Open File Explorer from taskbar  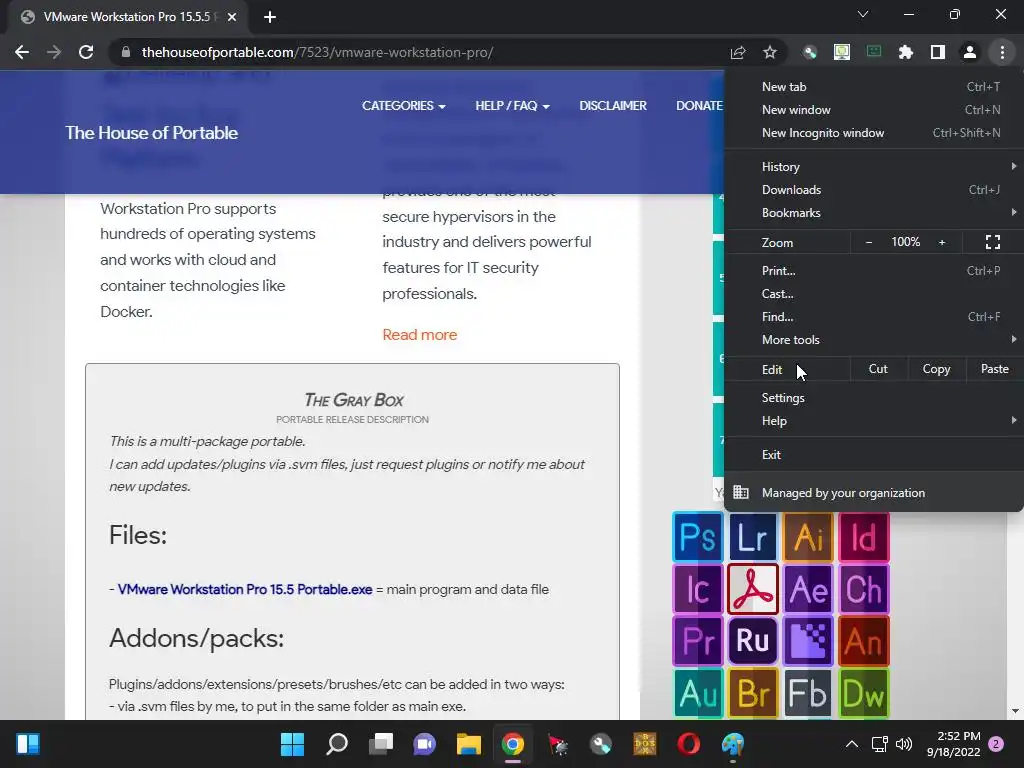(469, 744)
